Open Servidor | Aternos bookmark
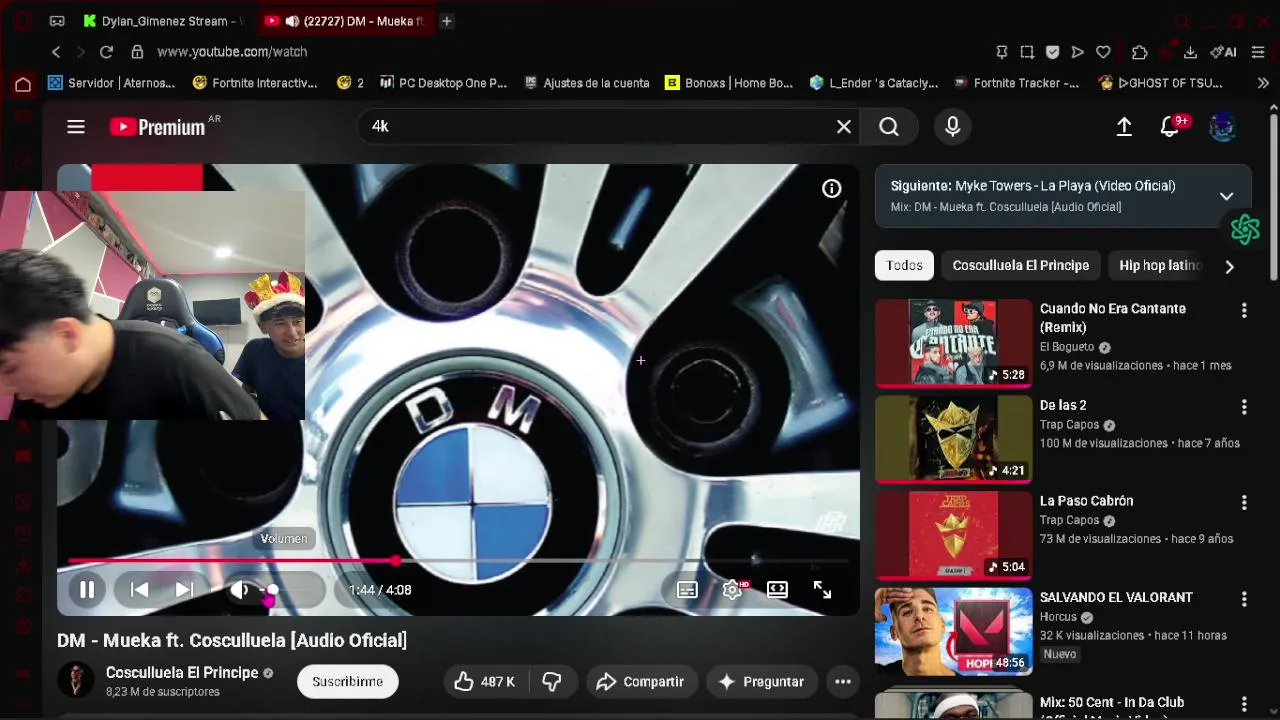1280x720 pixels. (111, 83)
